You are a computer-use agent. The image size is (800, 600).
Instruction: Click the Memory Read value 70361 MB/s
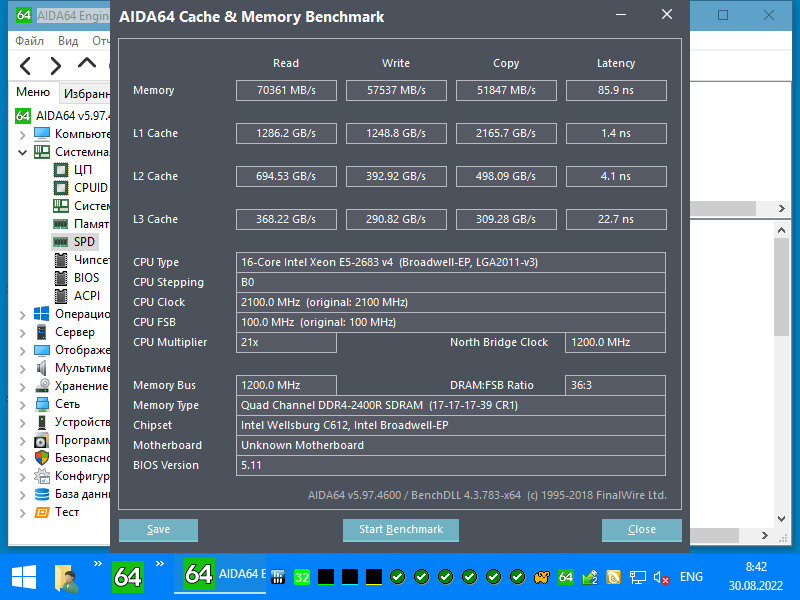pos(286,90)
